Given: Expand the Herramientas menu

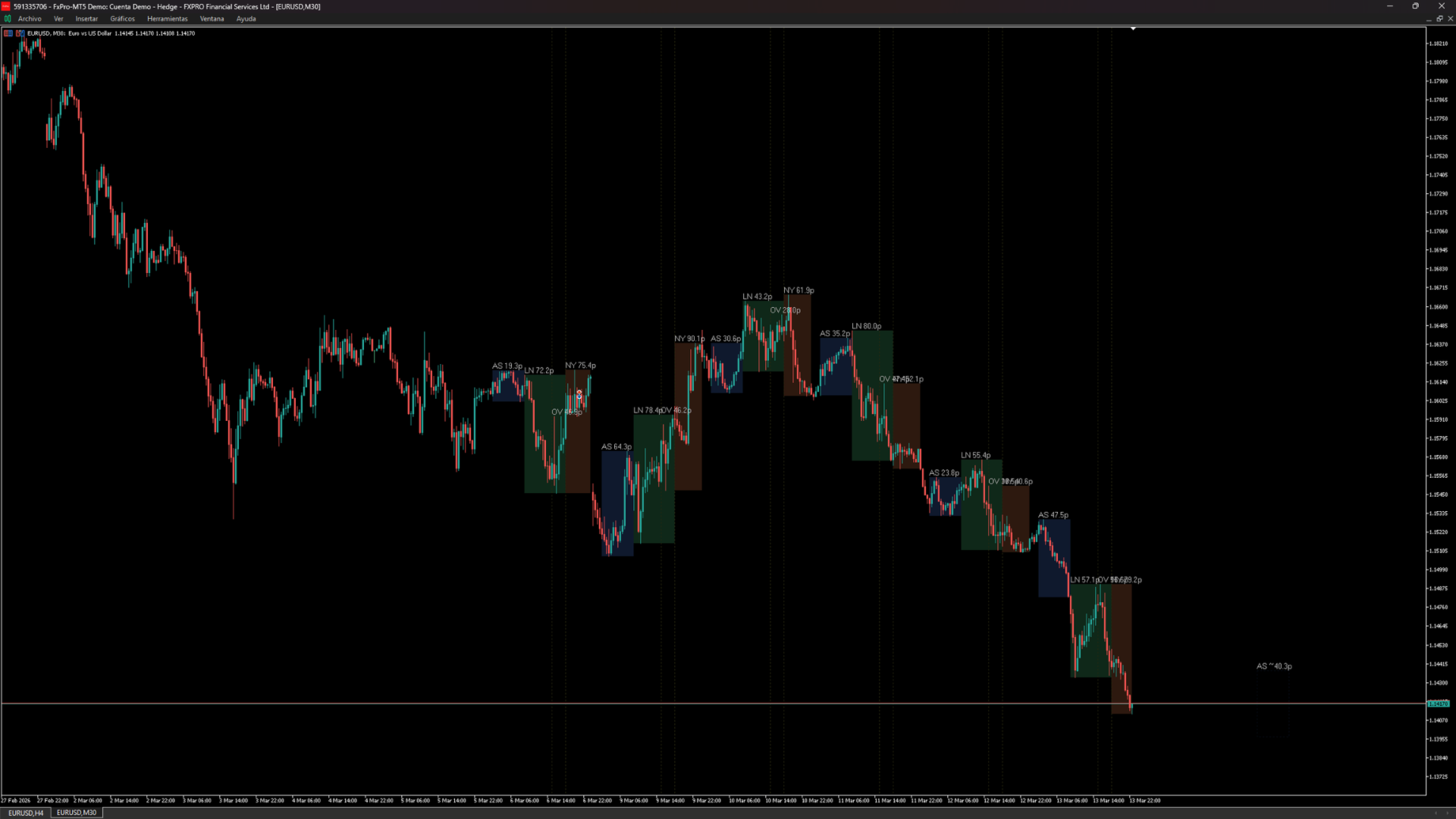Looking at the screenshot, I should 167,19.
